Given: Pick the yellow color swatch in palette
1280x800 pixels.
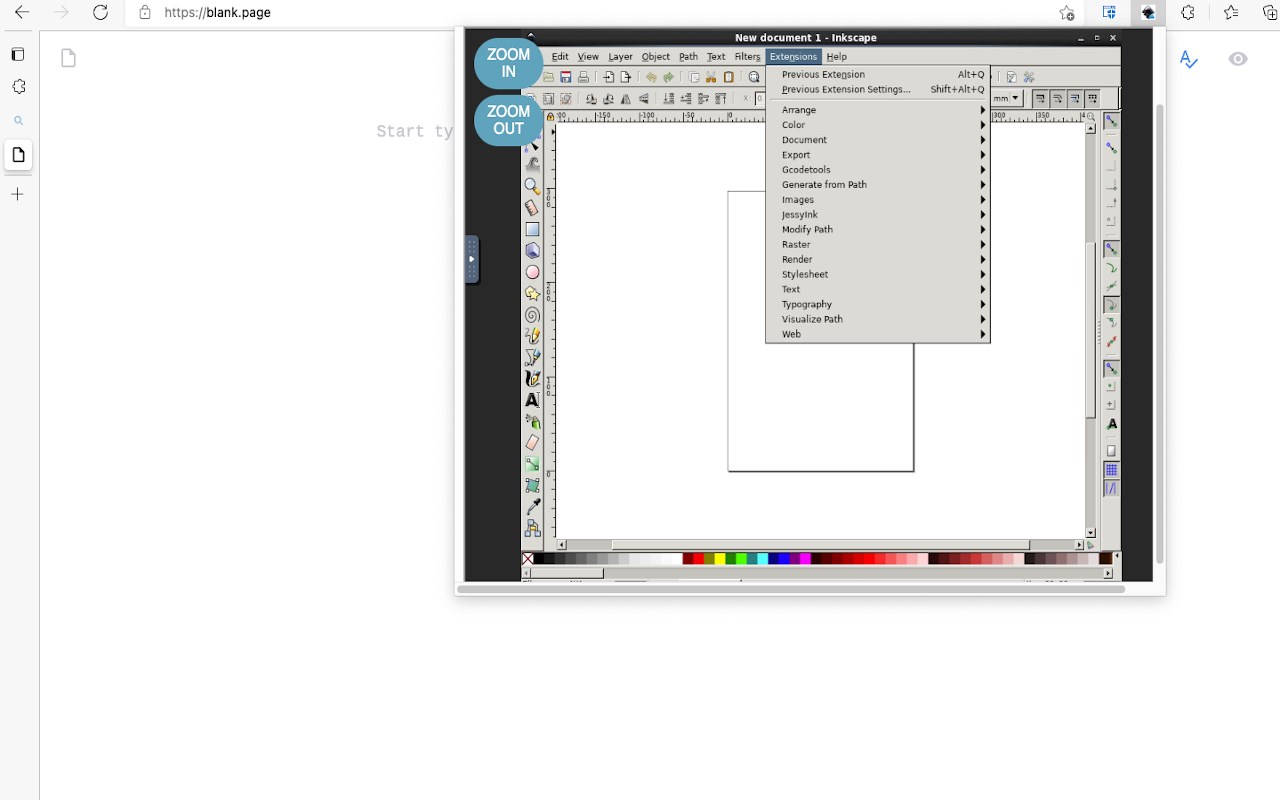Looking at the screenshot, I should pyautogui.click(x=720, y=559).
